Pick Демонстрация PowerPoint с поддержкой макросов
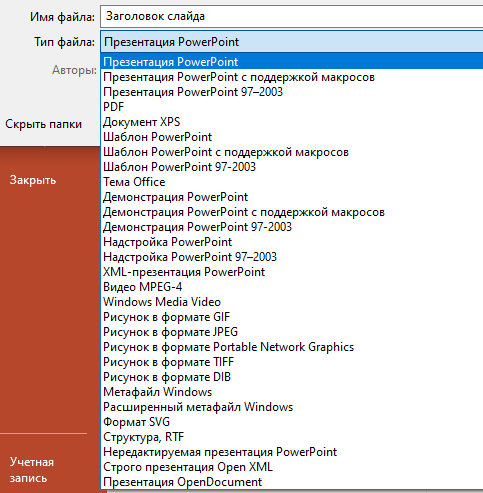Screen dimensions: 483x493 click(292, 212)
